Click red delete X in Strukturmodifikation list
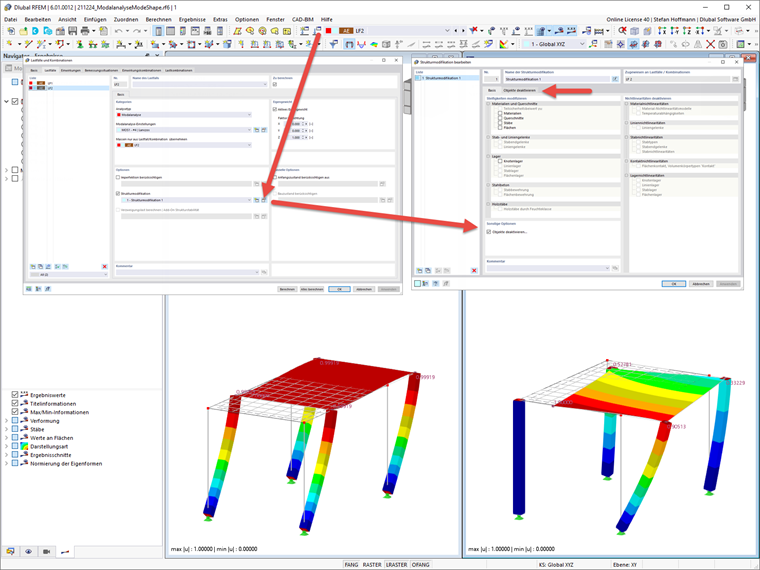Viewport: 760px width, 570px height. (474, 270)
